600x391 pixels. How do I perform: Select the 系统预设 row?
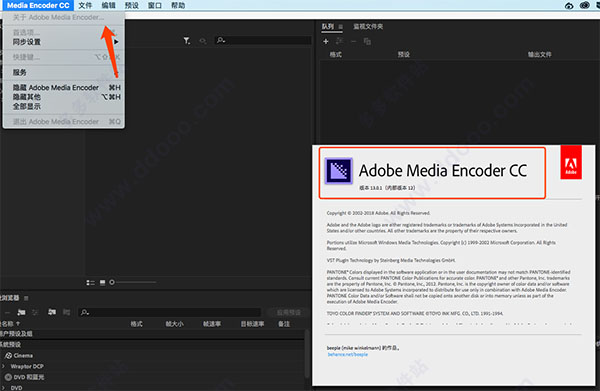point(152,344)
